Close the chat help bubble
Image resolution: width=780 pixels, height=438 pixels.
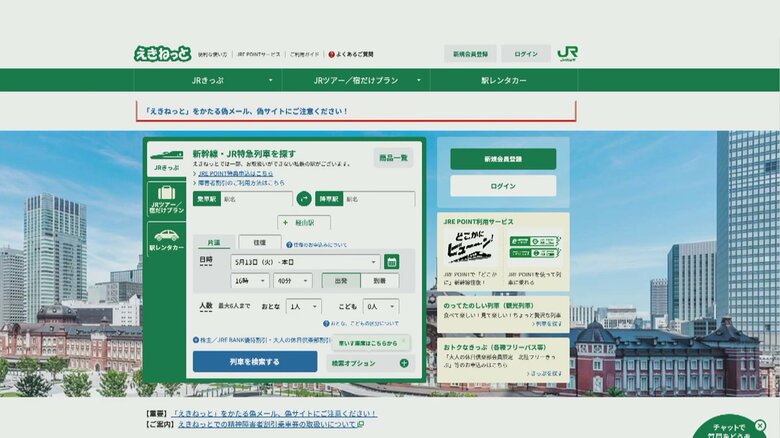760,425
